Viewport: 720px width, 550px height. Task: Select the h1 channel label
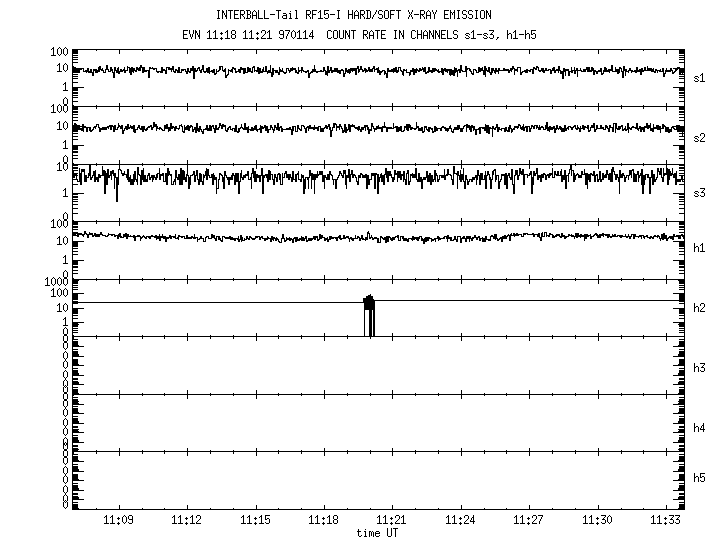pyautogui.click(x=699, y=247)
